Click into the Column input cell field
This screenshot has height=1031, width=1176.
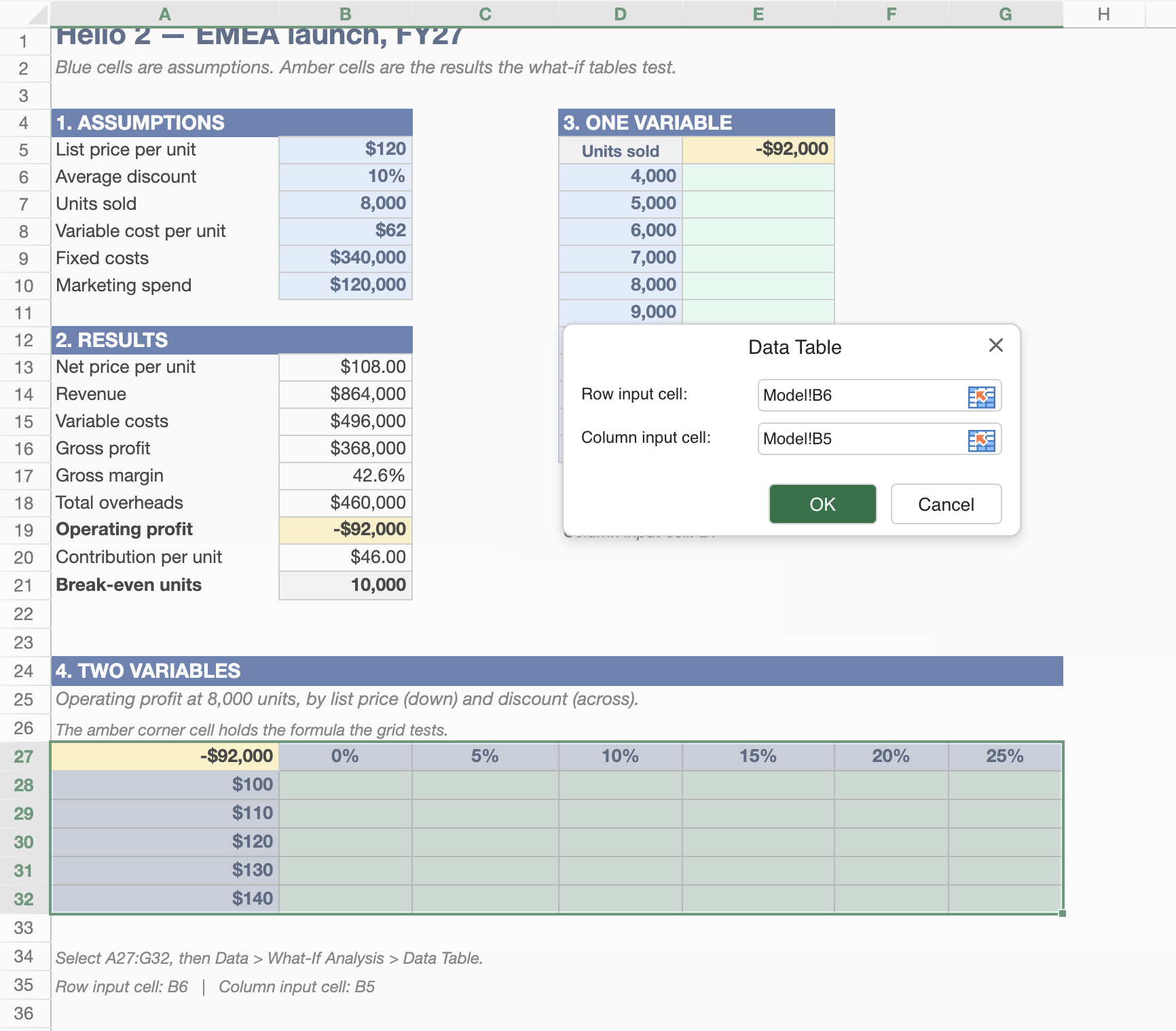[x=879, y=439]
